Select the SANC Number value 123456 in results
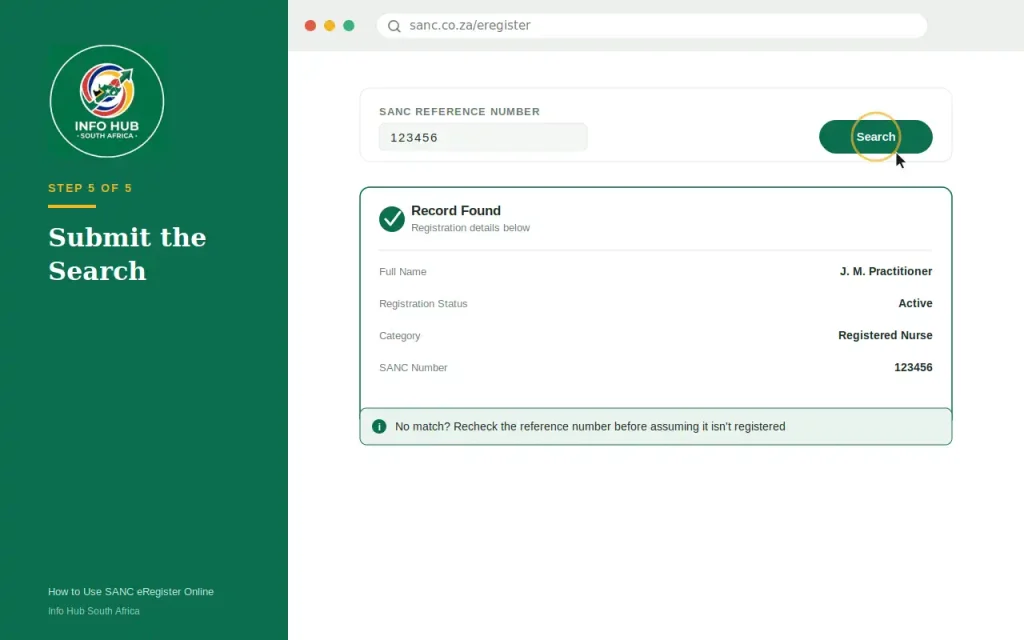This screenshot has height=640, width=1024. click(x=913, y=367)
